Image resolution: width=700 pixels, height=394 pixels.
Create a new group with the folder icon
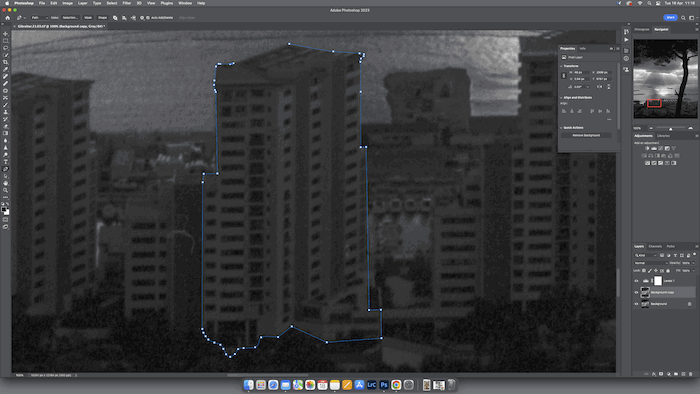pos(676,374)
